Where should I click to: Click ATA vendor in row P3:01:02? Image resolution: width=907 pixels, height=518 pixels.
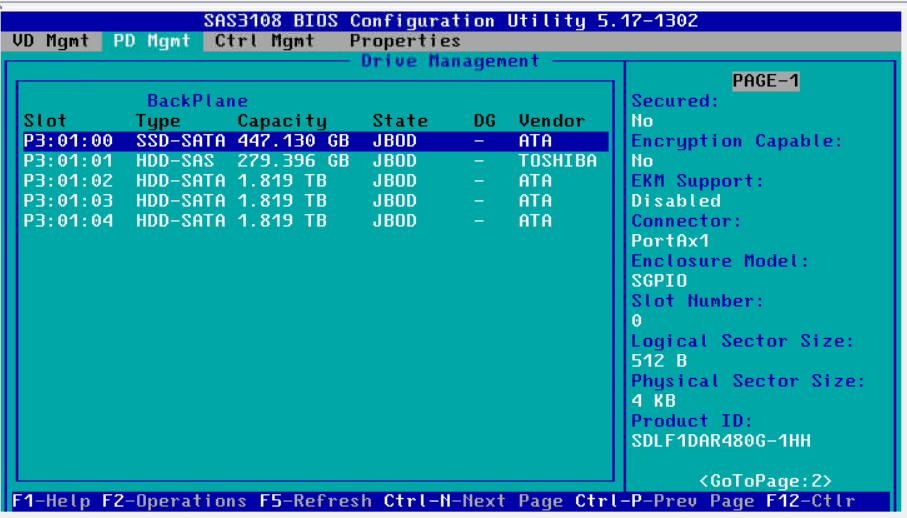535,181
